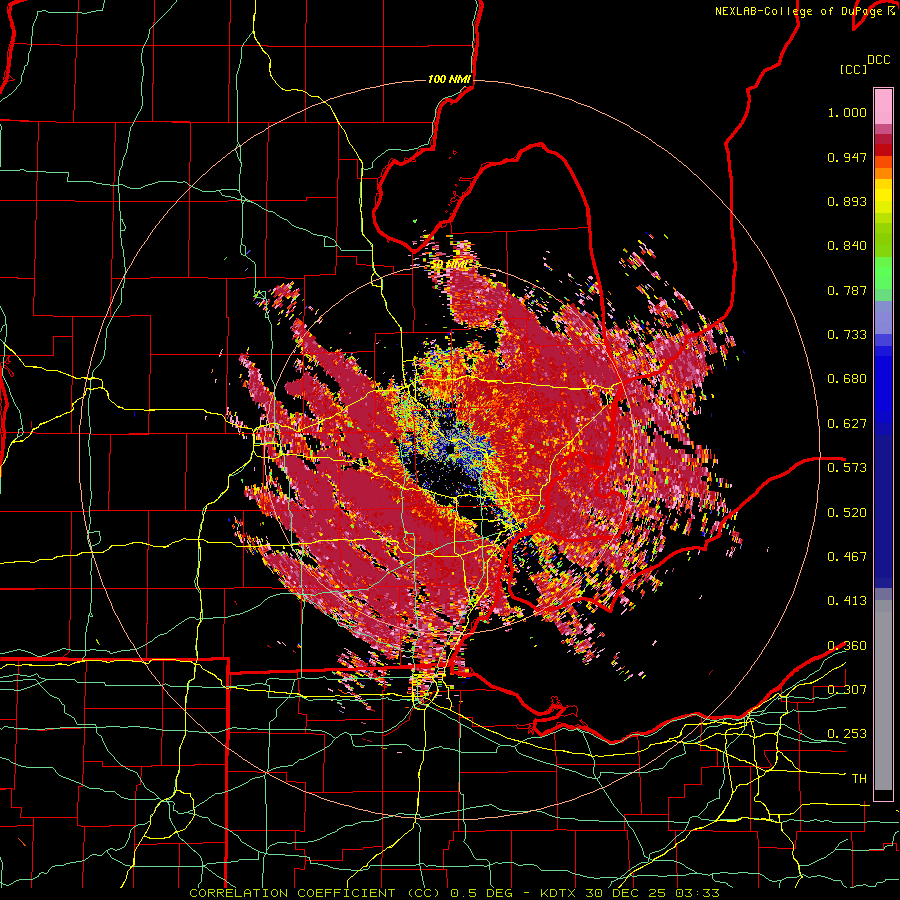900x900 pixels.
Task: Select the 0.787 scale value
Action: 847,290
